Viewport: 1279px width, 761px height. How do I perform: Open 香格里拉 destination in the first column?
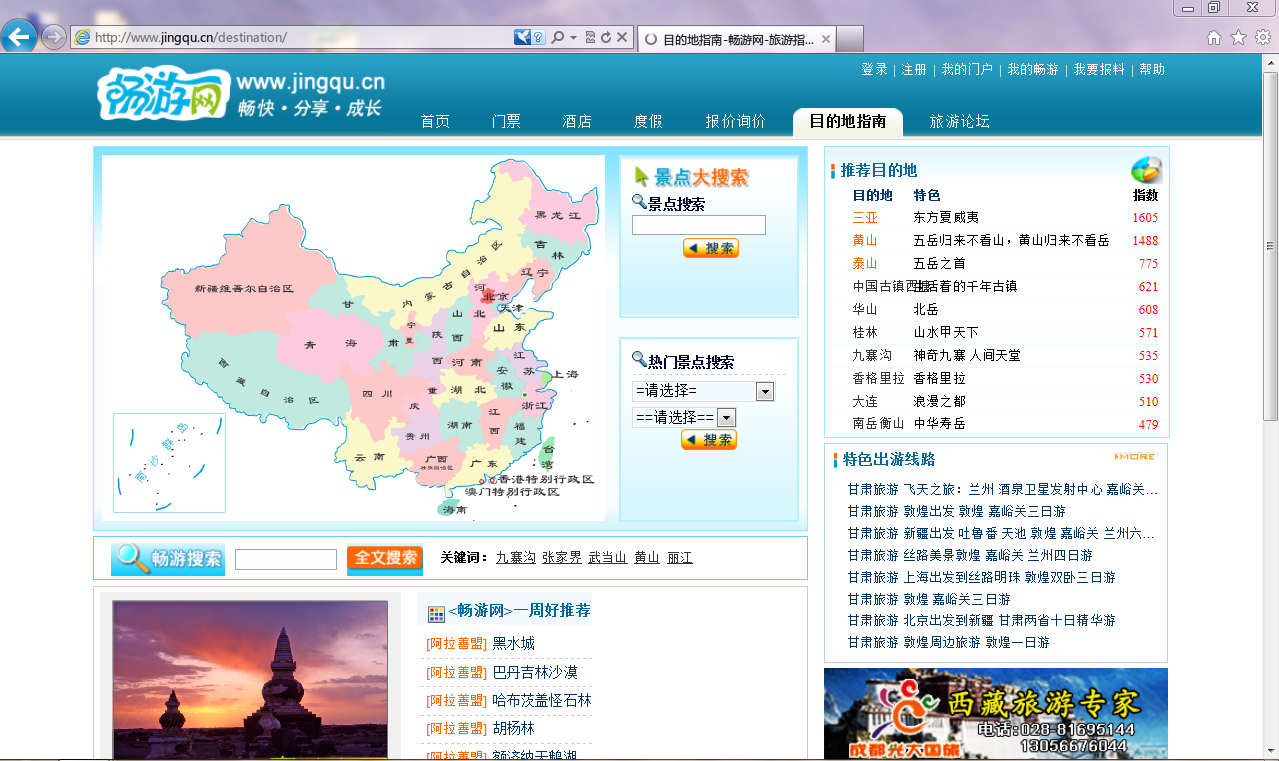pyautogui.click(x=878, y=378)
